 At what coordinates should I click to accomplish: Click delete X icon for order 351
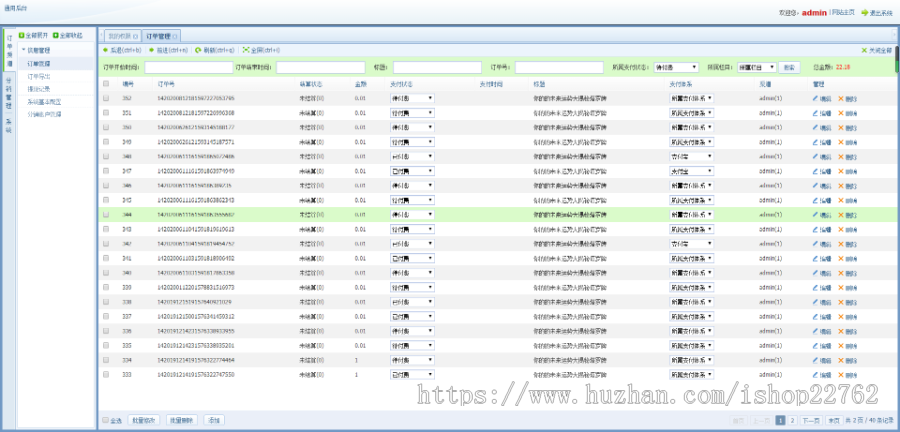click(x=841, y=113)
